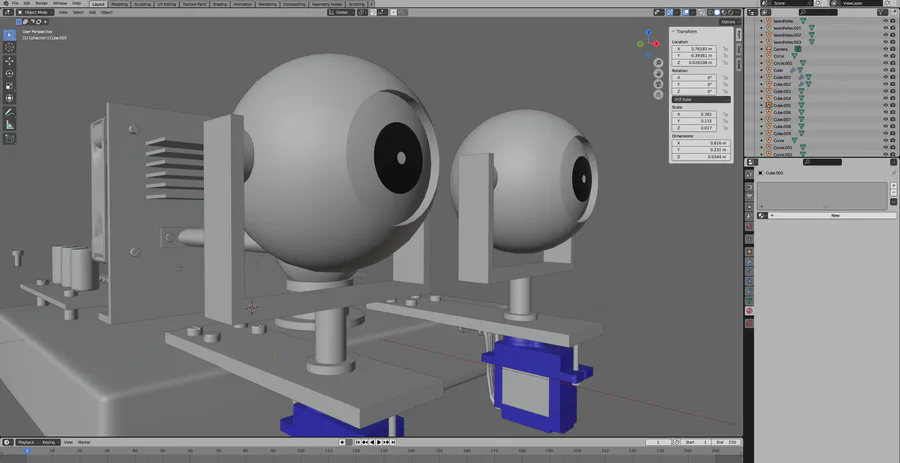The width and height of the screenshot is (900, 463).
Task: Open the Tool properties tab
Action: click(749, 174)
